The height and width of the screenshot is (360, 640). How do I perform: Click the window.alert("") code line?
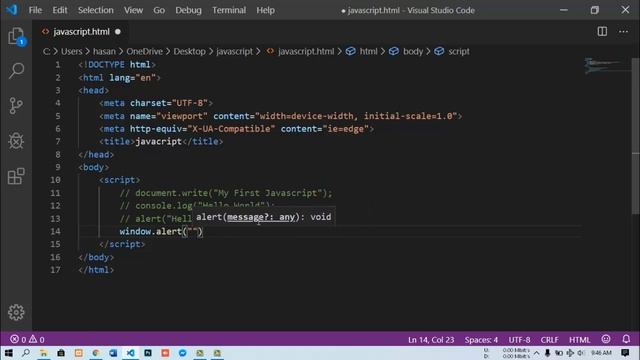pyautogui.click(x=161, y=231)
